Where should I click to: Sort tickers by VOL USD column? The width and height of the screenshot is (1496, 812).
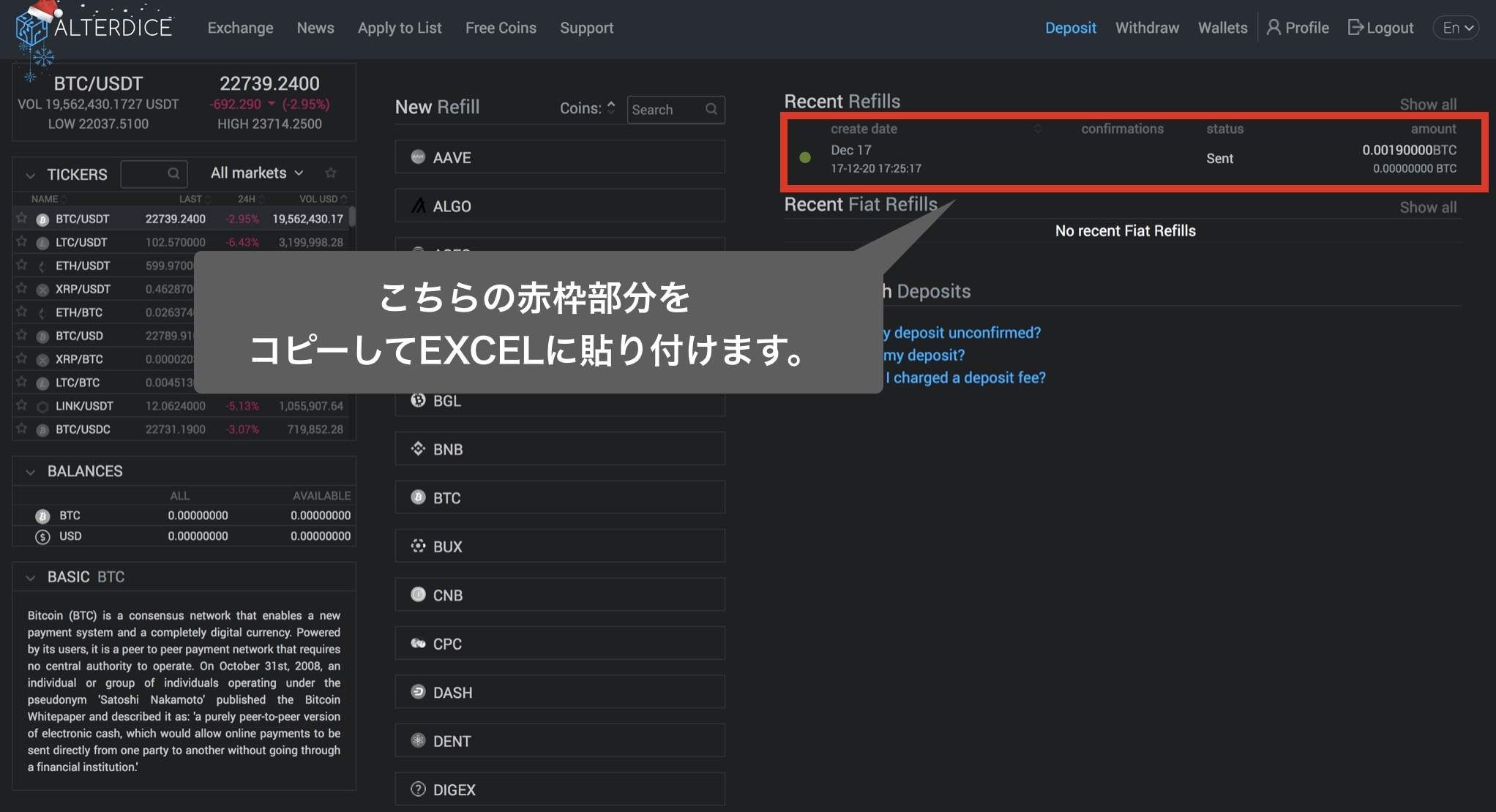[x=323, y=199]
